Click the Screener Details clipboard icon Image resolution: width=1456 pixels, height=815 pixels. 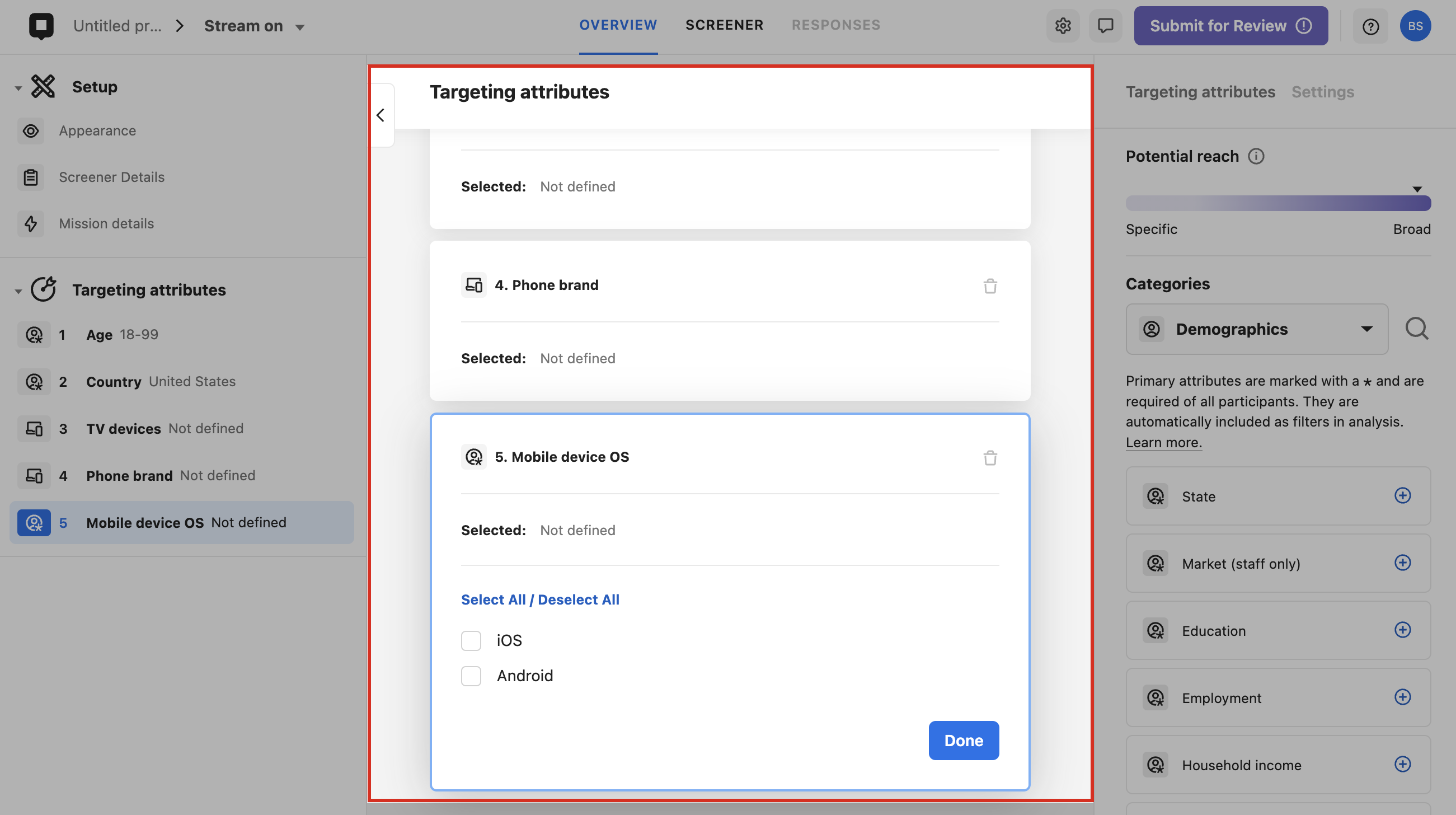point(31,177)
